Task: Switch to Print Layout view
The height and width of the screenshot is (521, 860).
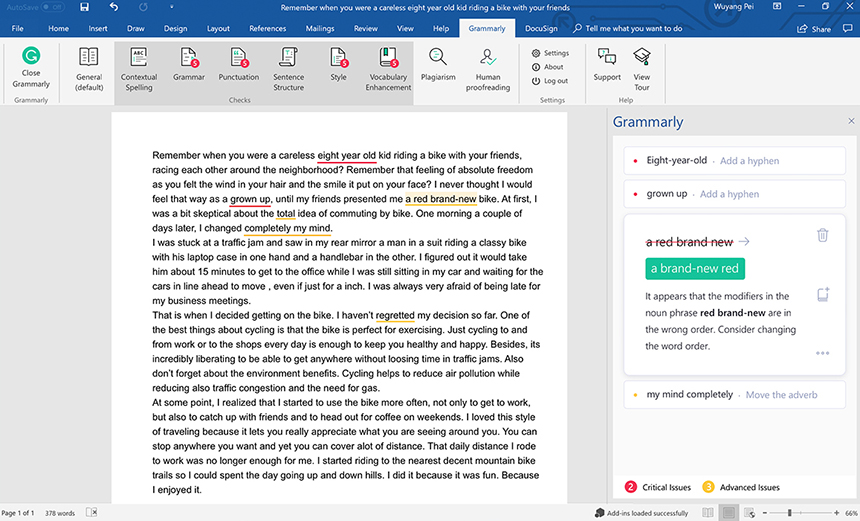Action: [x=729, y=513]
